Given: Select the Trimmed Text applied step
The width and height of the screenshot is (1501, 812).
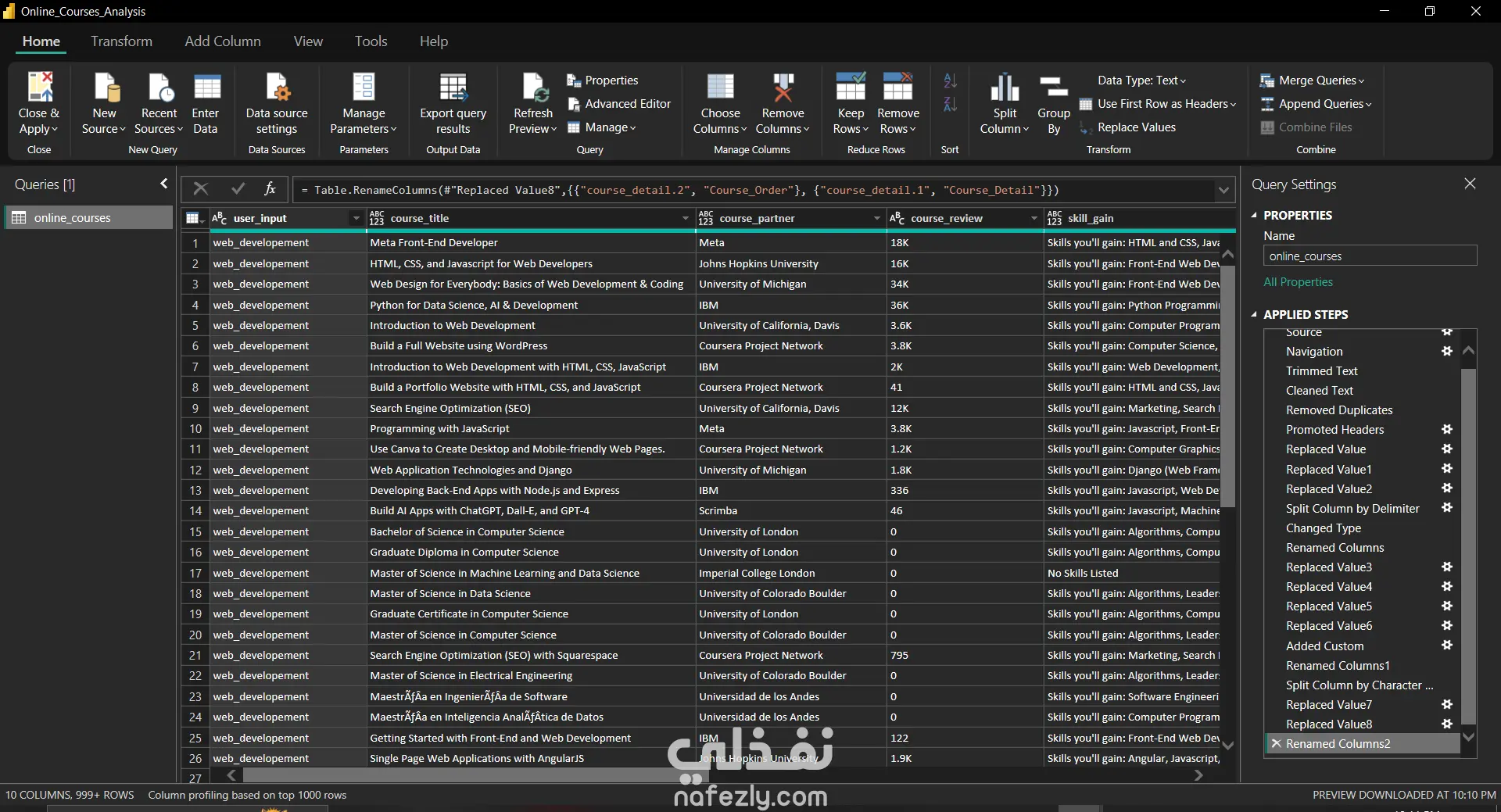Looking at the screenshot, I should (1322, 371).
